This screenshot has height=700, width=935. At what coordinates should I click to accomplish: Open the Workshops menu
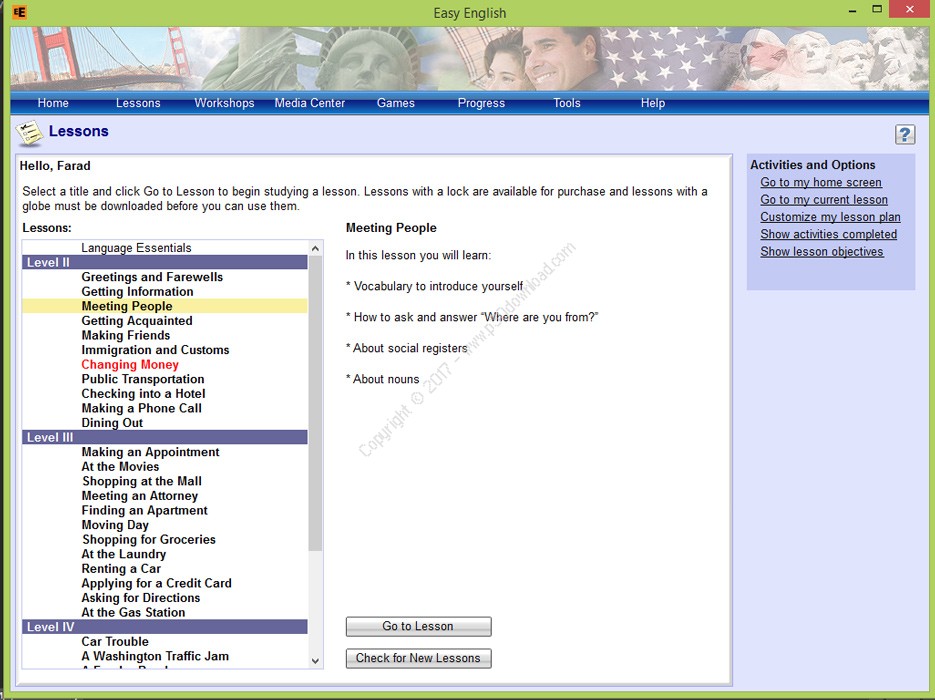pos(224,102)
